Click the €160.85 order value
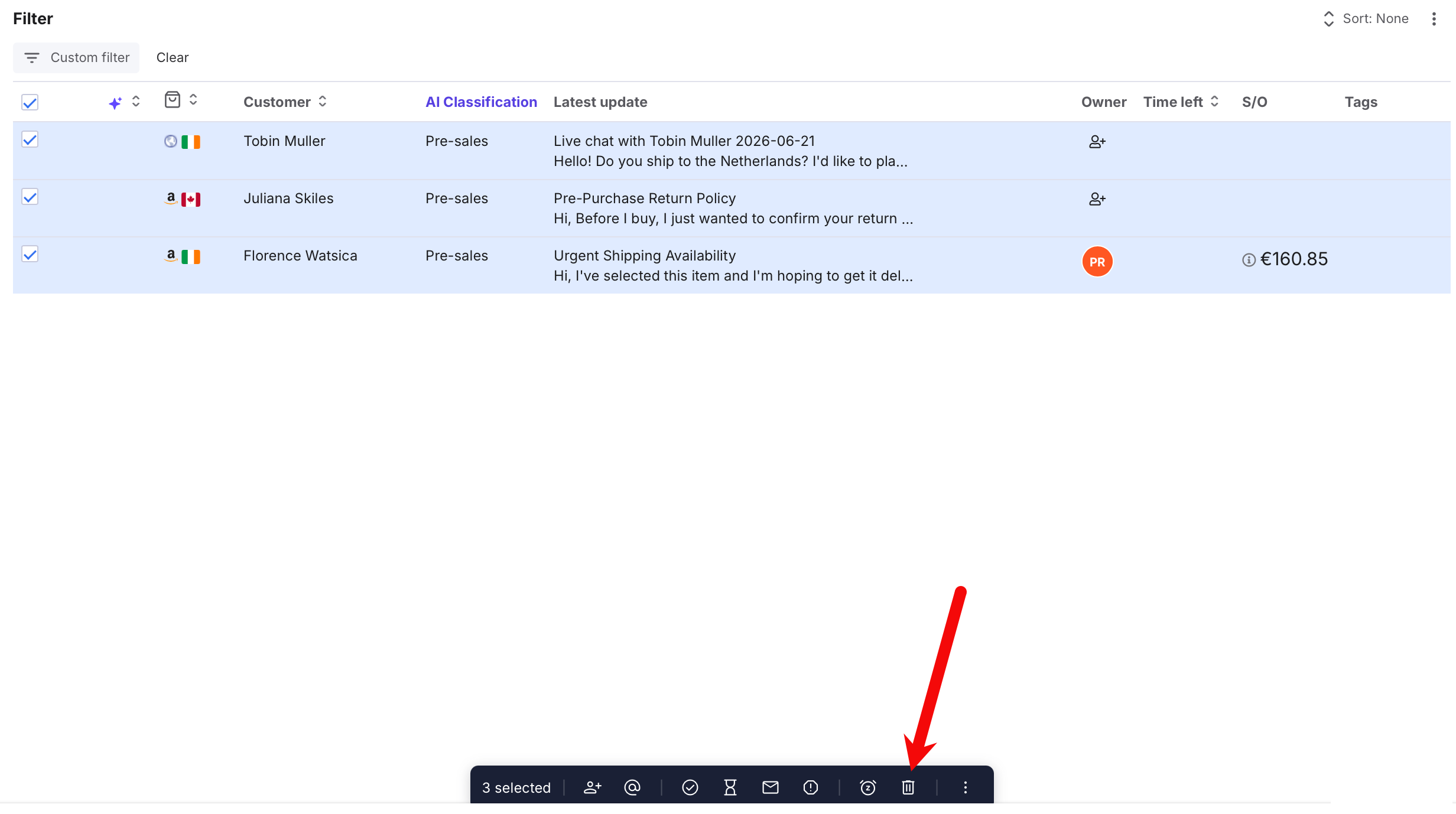Image resolution: width=1456 pixels, height=814 pixels. click(x=1293, y=259)
